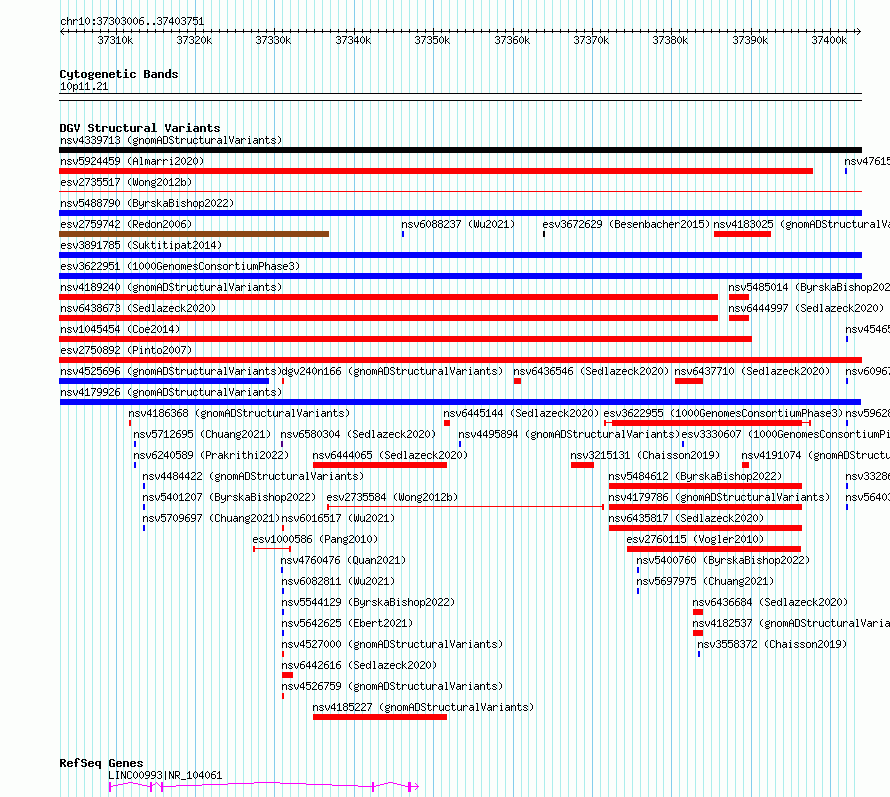This screenshot has height=797, width=890.
Task: Click nsv6240589 (Prakrithi2022) label
Action: (211, 455)
